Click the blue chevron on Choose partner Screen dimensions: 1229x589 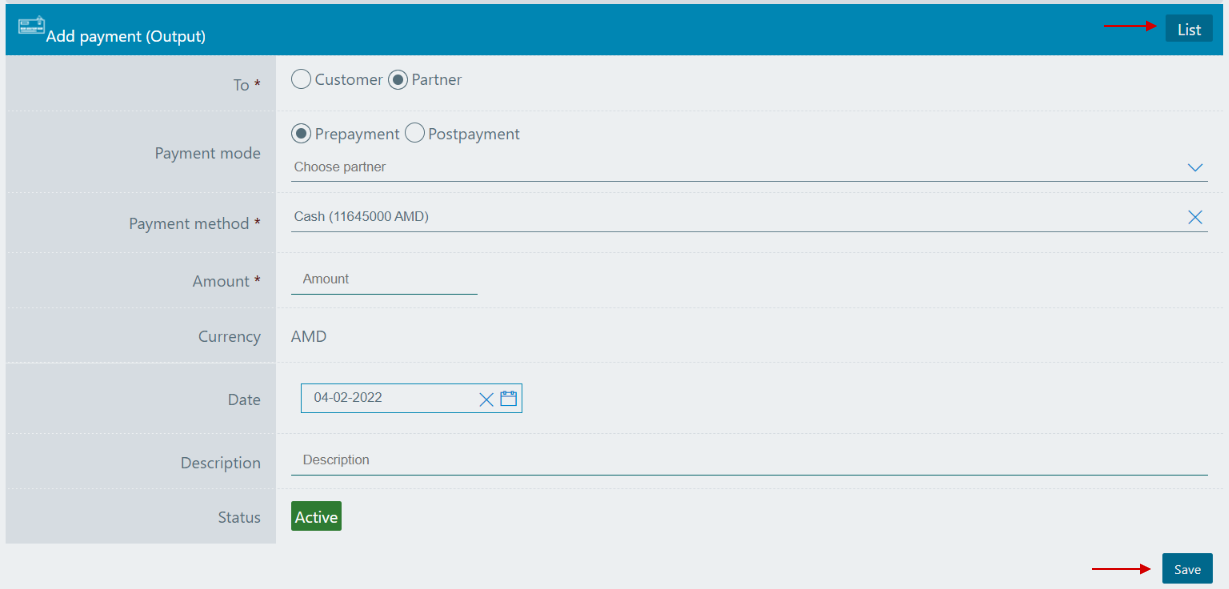[1194, 167]
